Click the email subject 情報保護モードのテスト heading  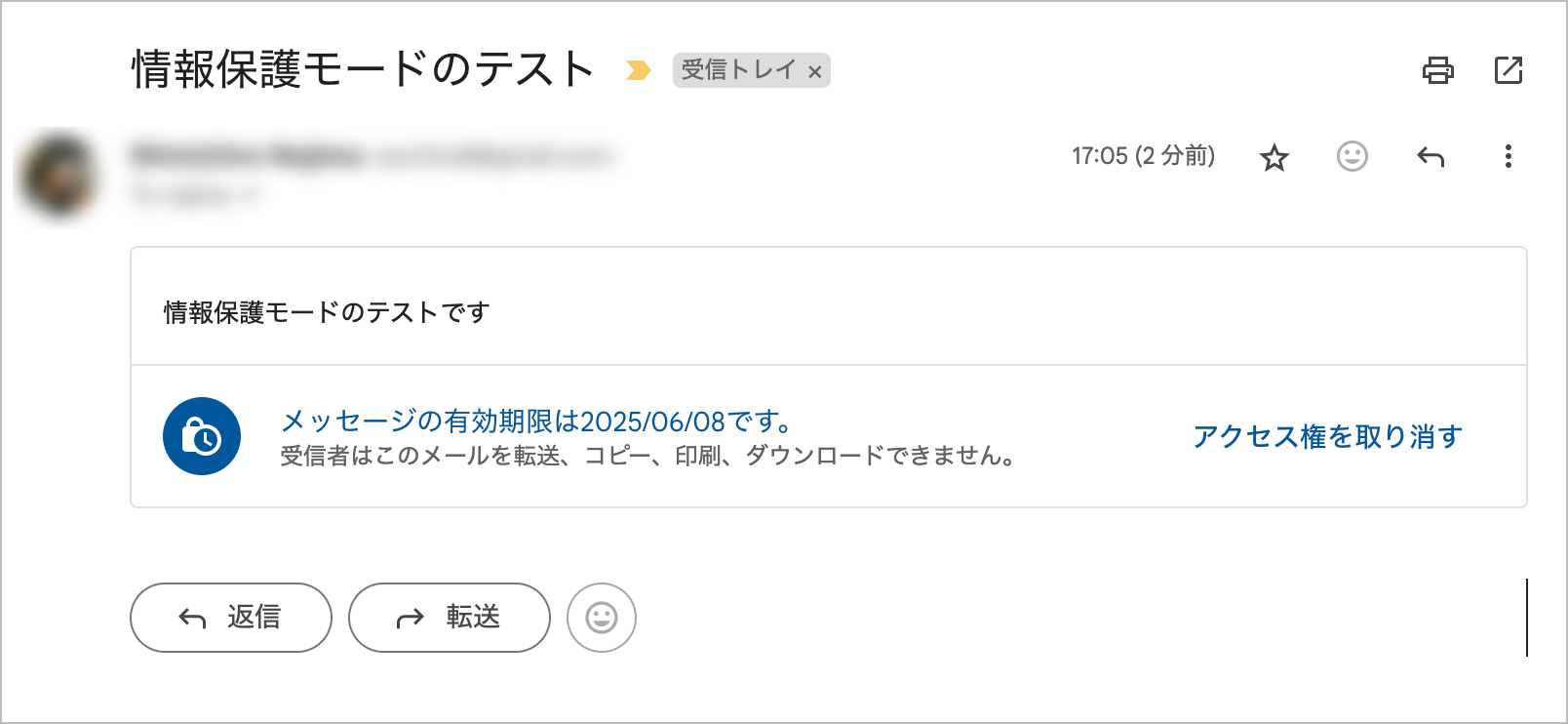363,70
